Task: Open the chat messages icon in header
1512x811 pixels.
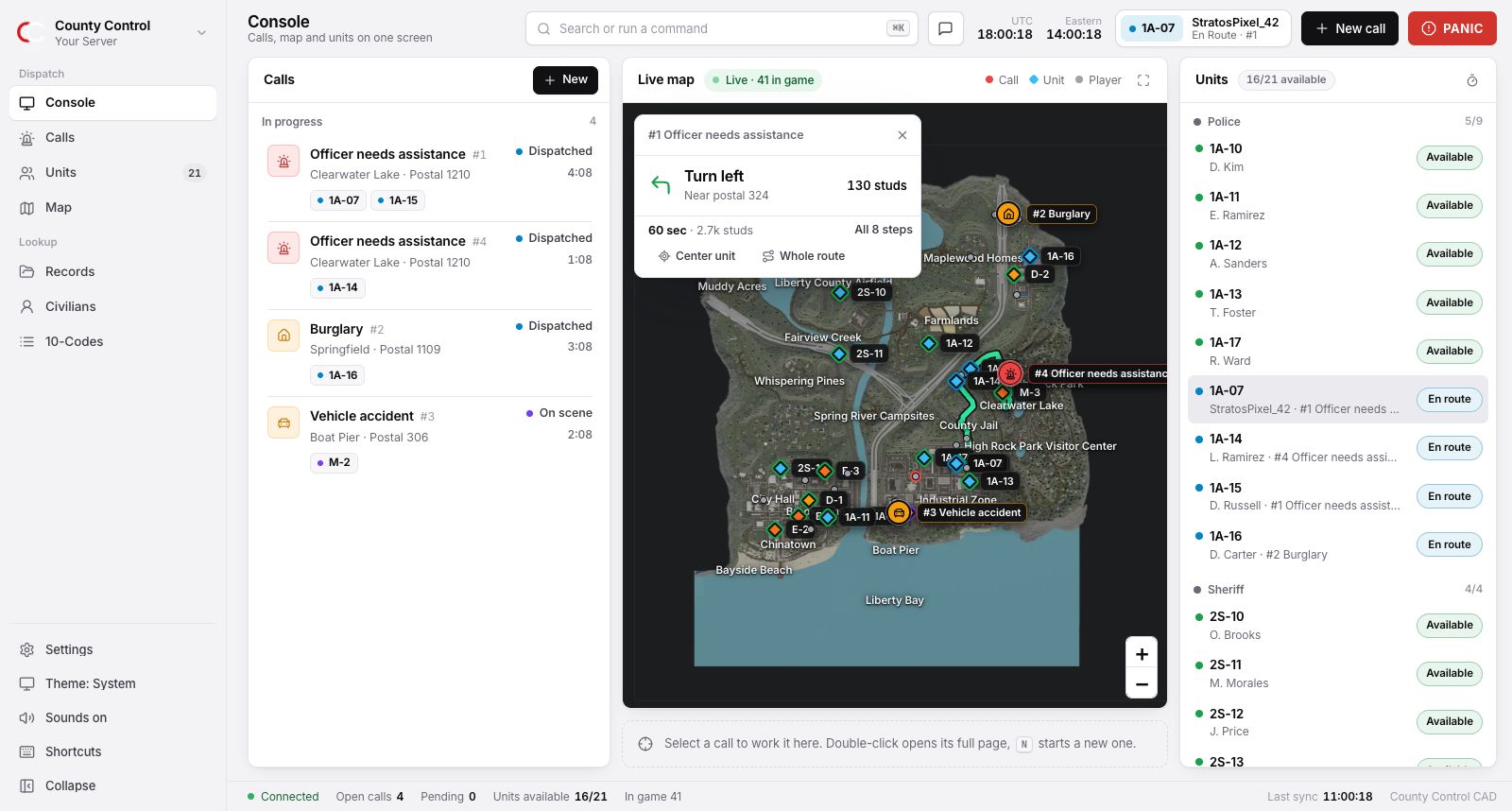Action: tap(945, 28)
